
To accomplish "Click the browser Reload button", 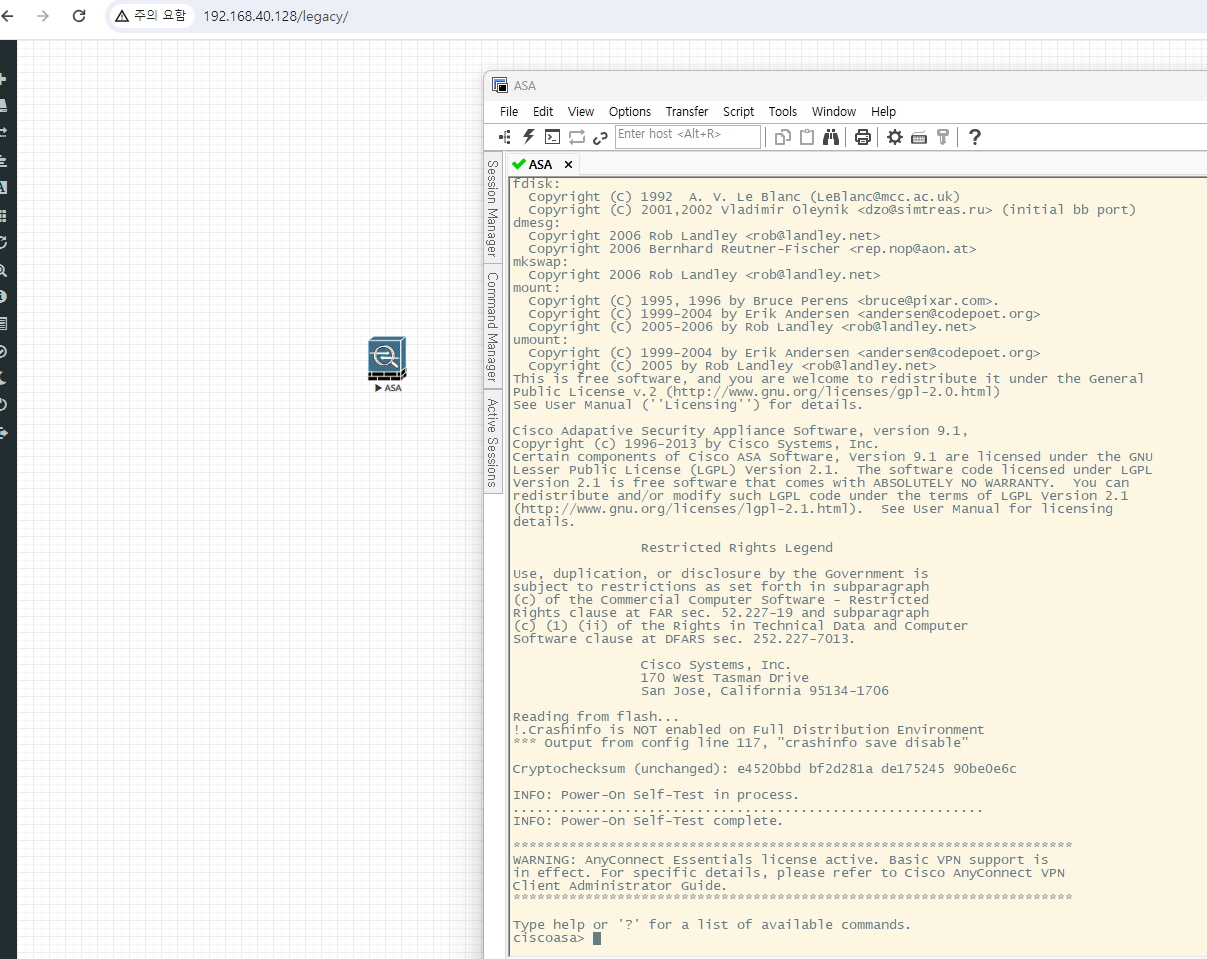I will [x=79, y=16].
